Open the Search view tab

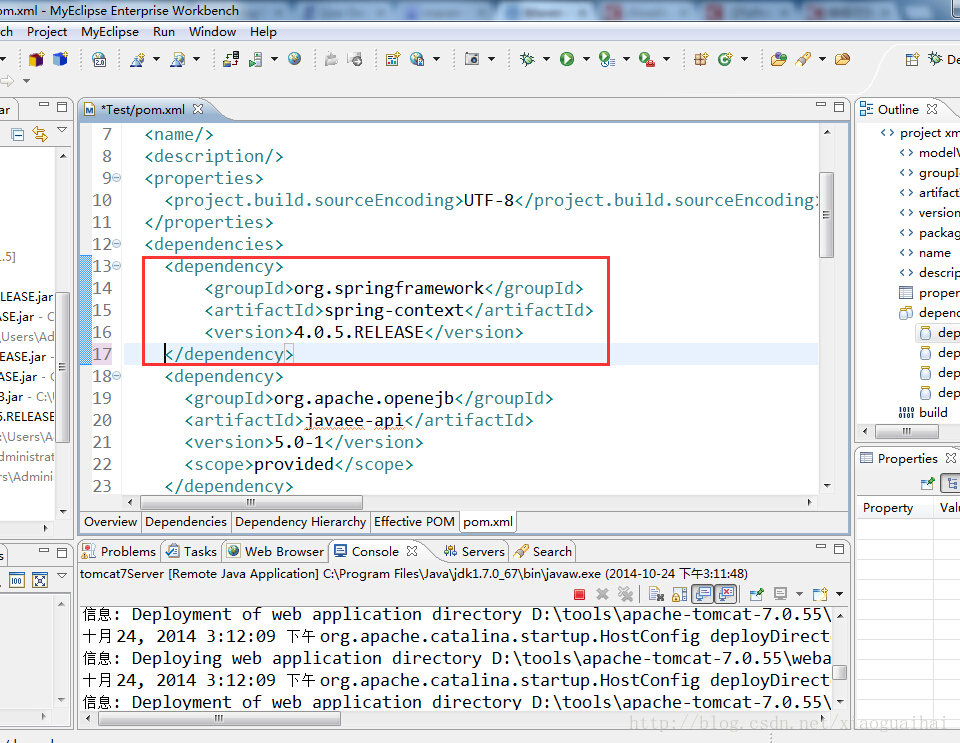point(543,551)
